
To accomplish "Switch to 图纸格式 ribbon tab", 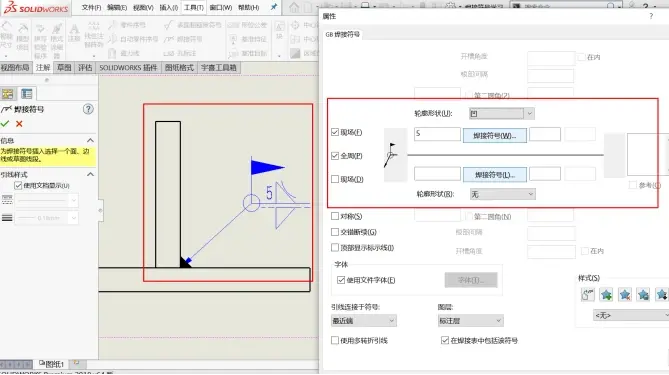I will point(179,67).
